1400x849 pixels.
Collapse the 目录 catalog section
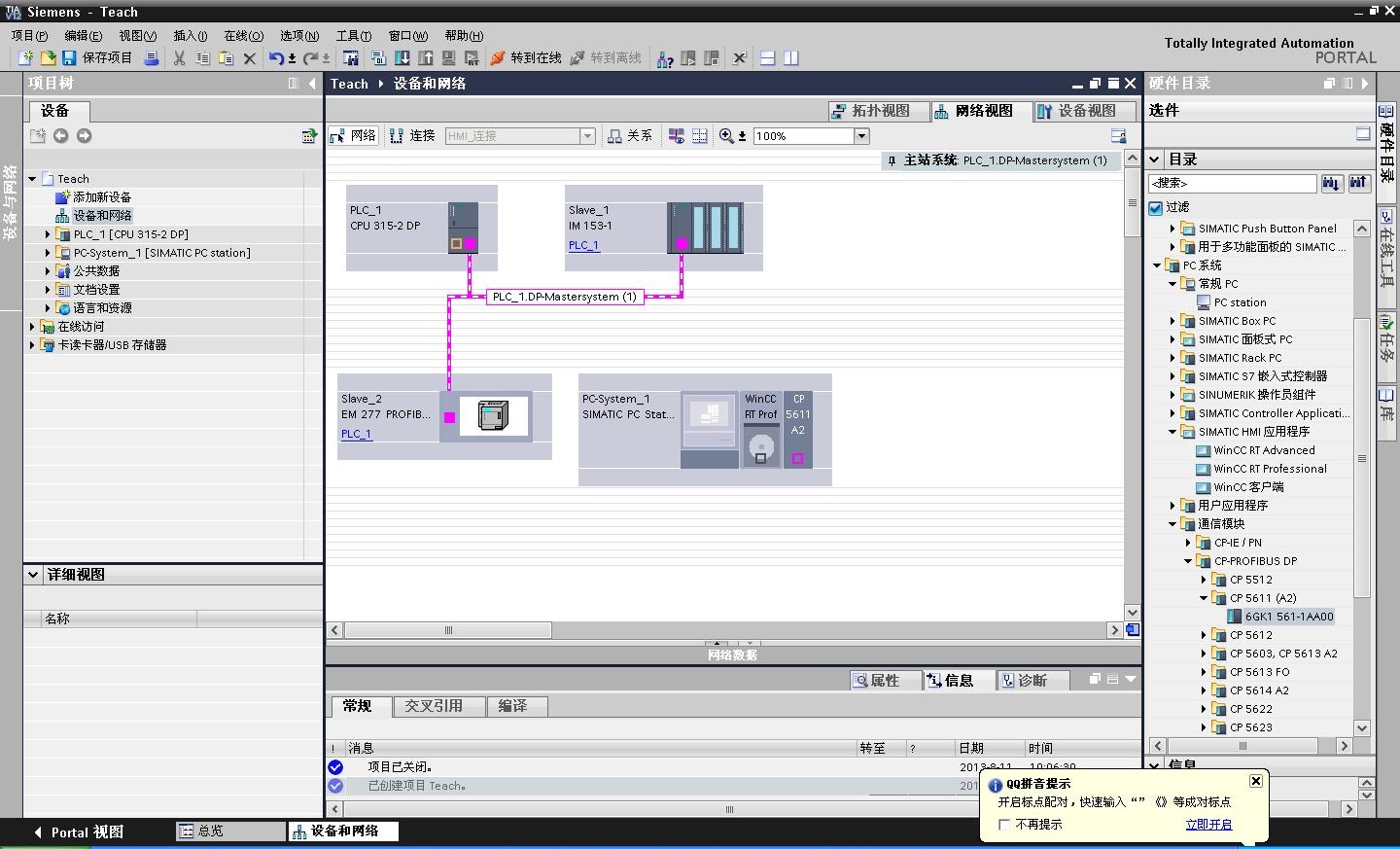tap(1155, 159)
